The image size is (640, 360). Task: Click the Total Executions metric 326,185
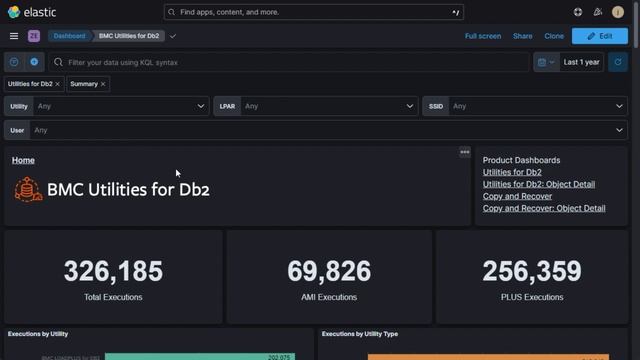(x=113, y=271)
